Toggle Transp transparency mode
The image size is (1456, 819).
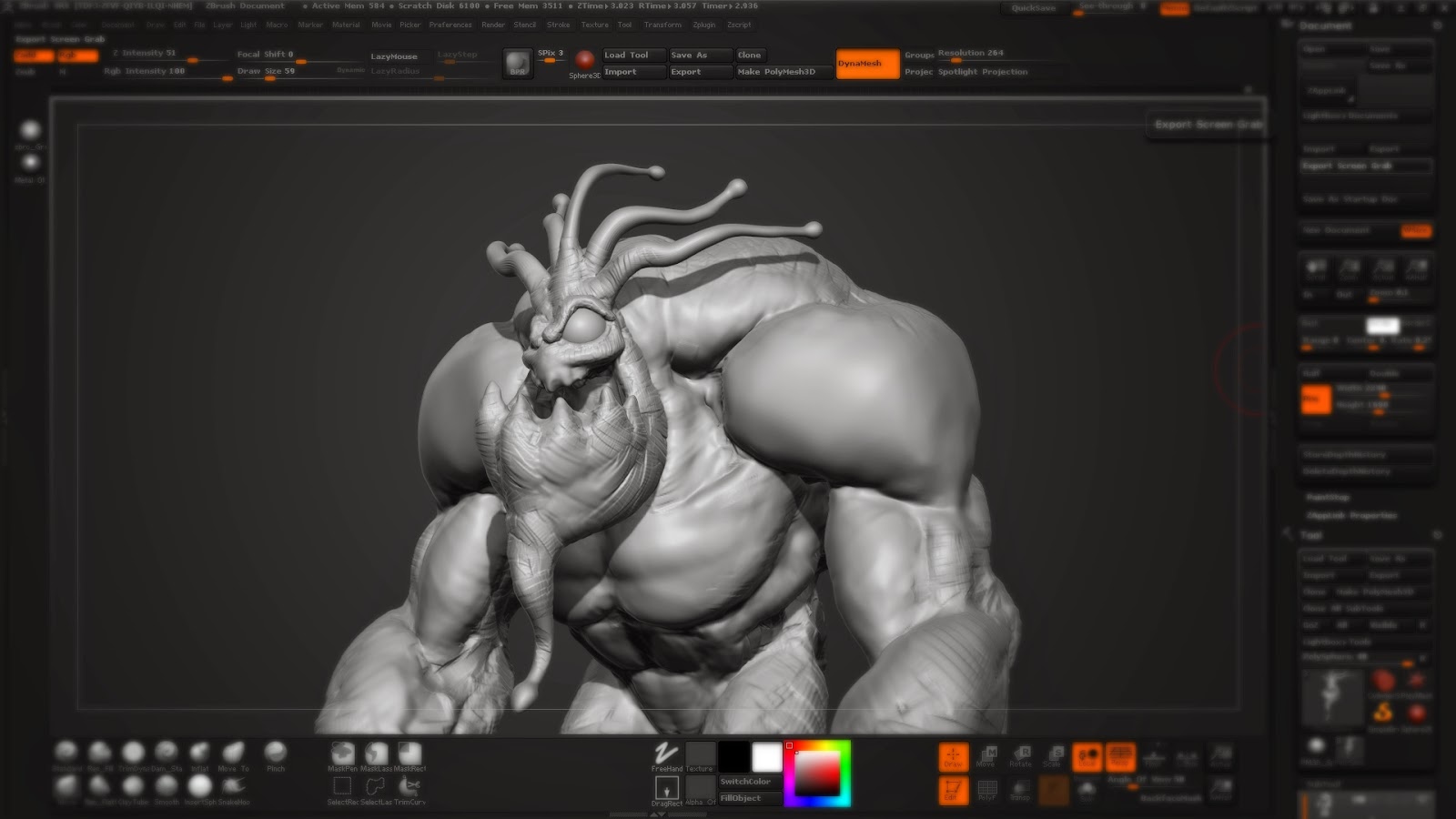pyautogui.click(x=1020, y=788)
